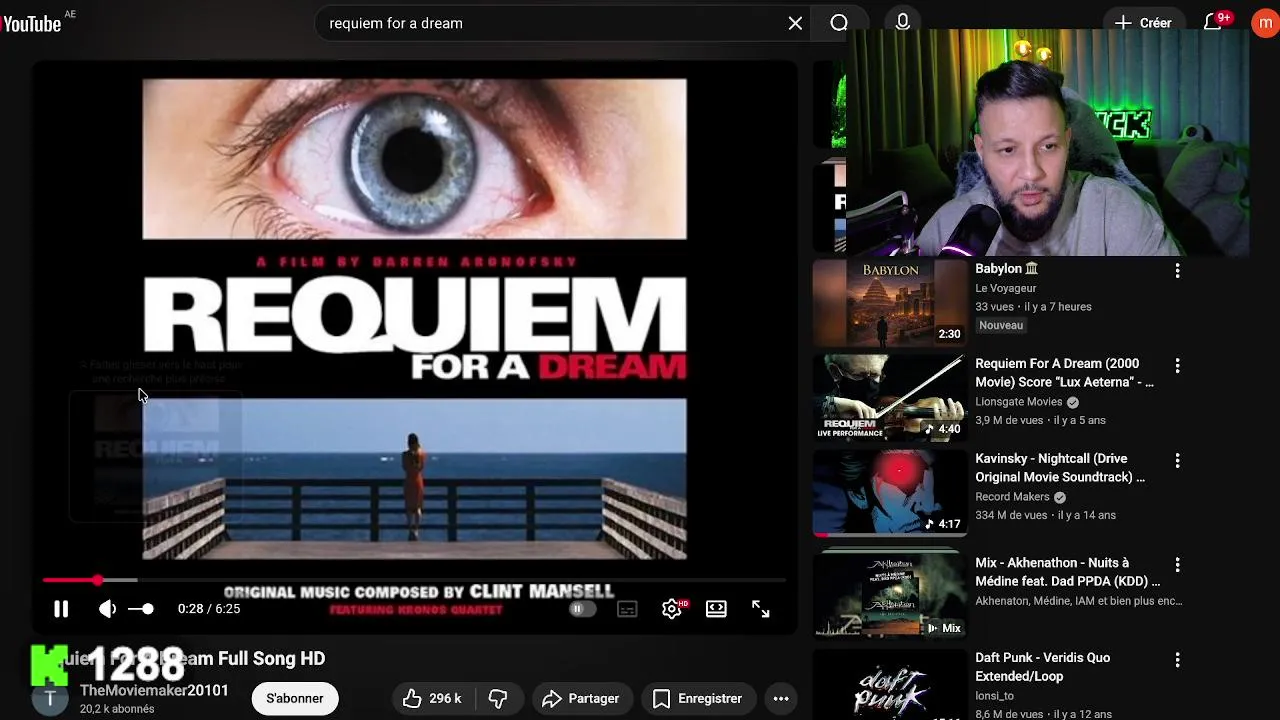Open the Lionsgate Movies channel

(1019, 401)
